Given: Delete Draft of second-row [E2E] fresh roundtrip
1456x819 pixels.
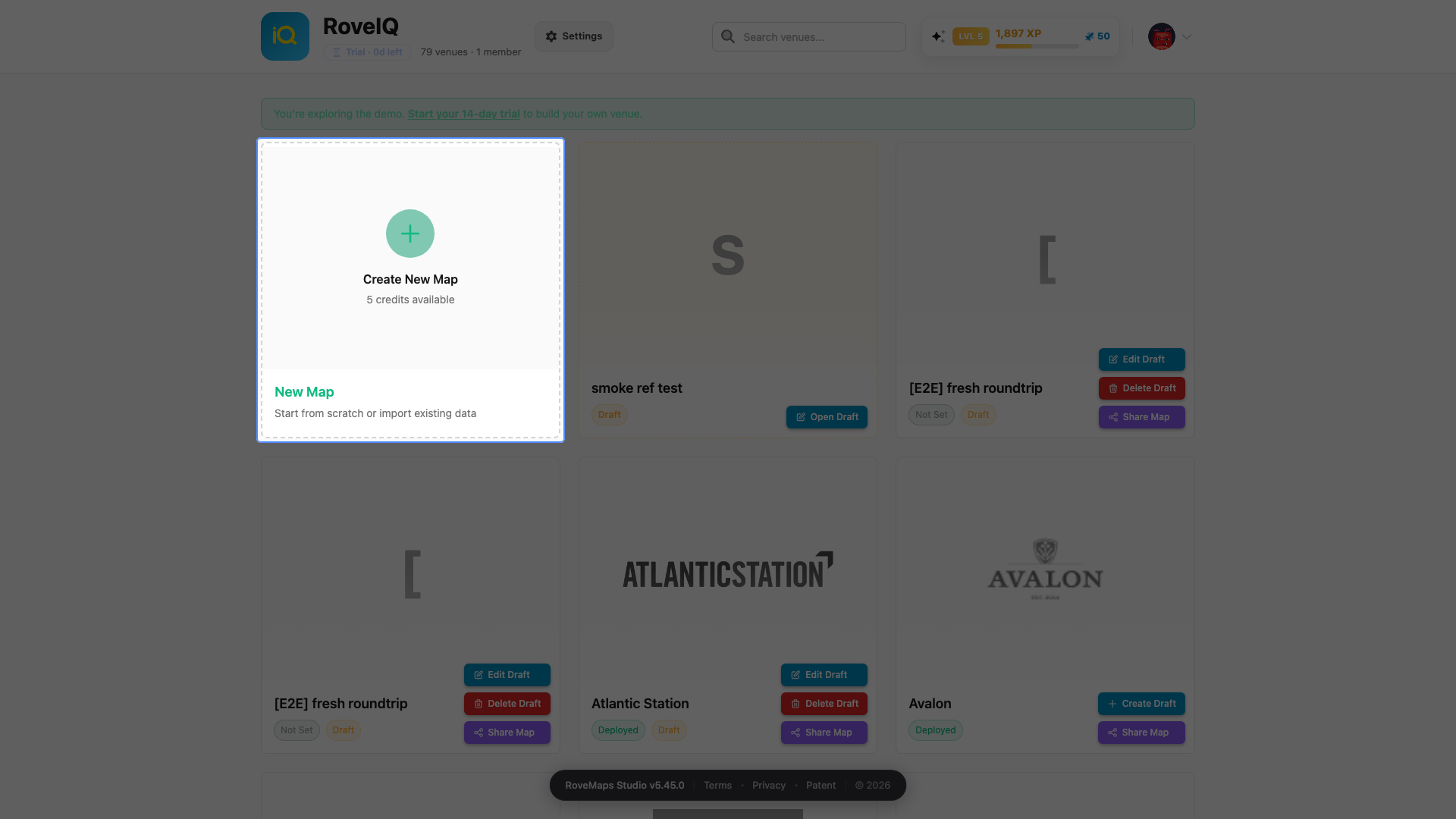Looking at the screenshot, I should 507,704.
